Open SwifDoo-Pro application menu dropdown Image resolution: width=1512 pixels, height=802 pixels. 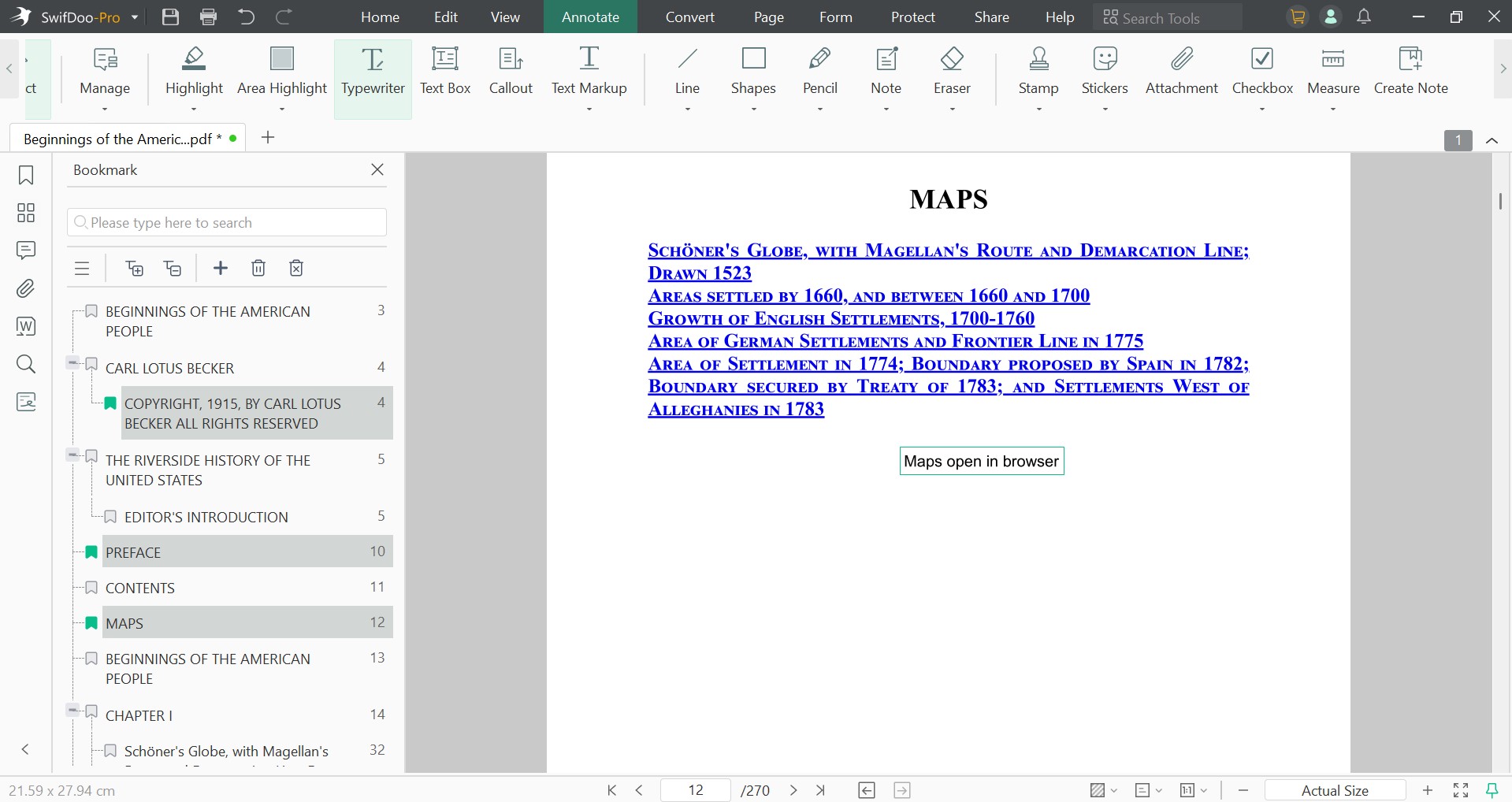(x=135, y=17)
